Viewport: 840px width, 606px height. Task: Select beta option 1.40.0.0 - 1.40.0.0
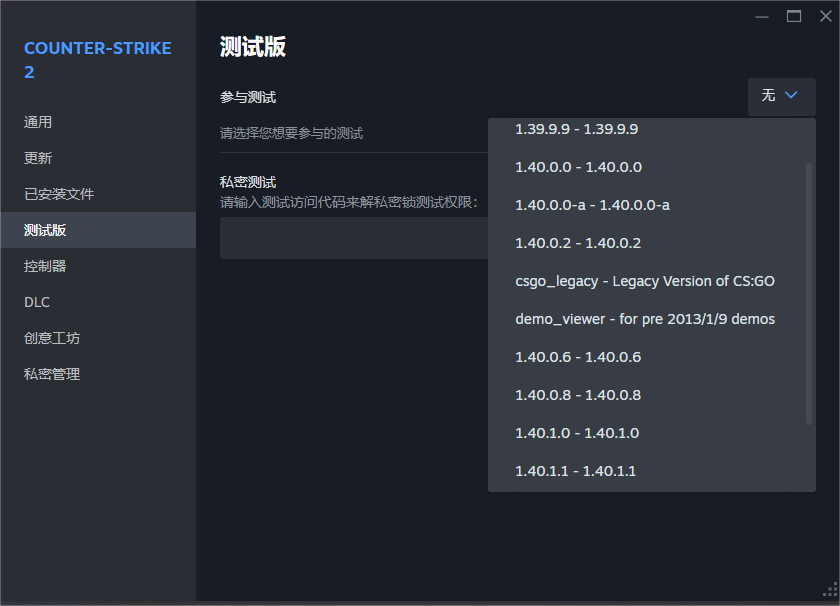tap(578, 167)
